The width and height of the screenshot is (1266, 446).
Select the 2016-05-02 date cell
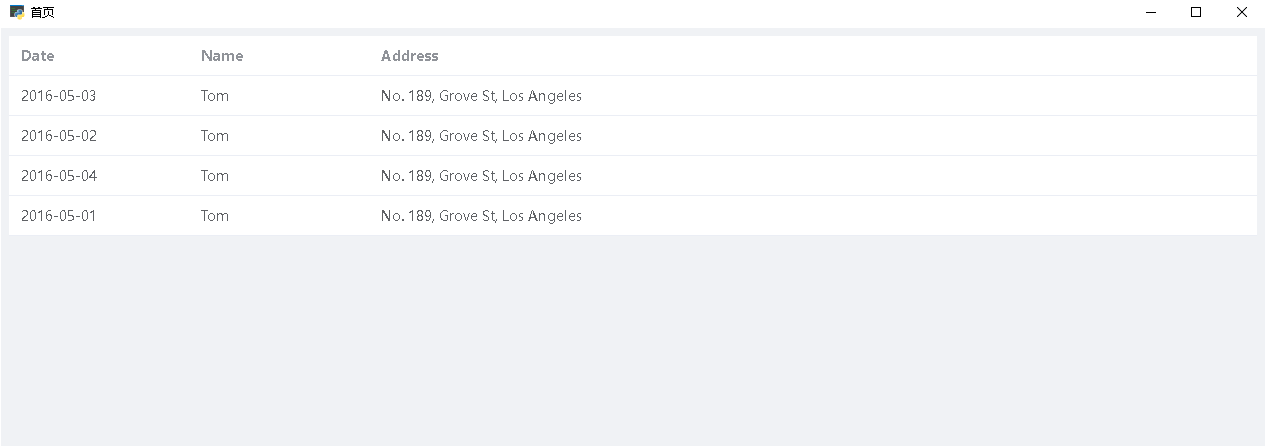coord(59,136)
